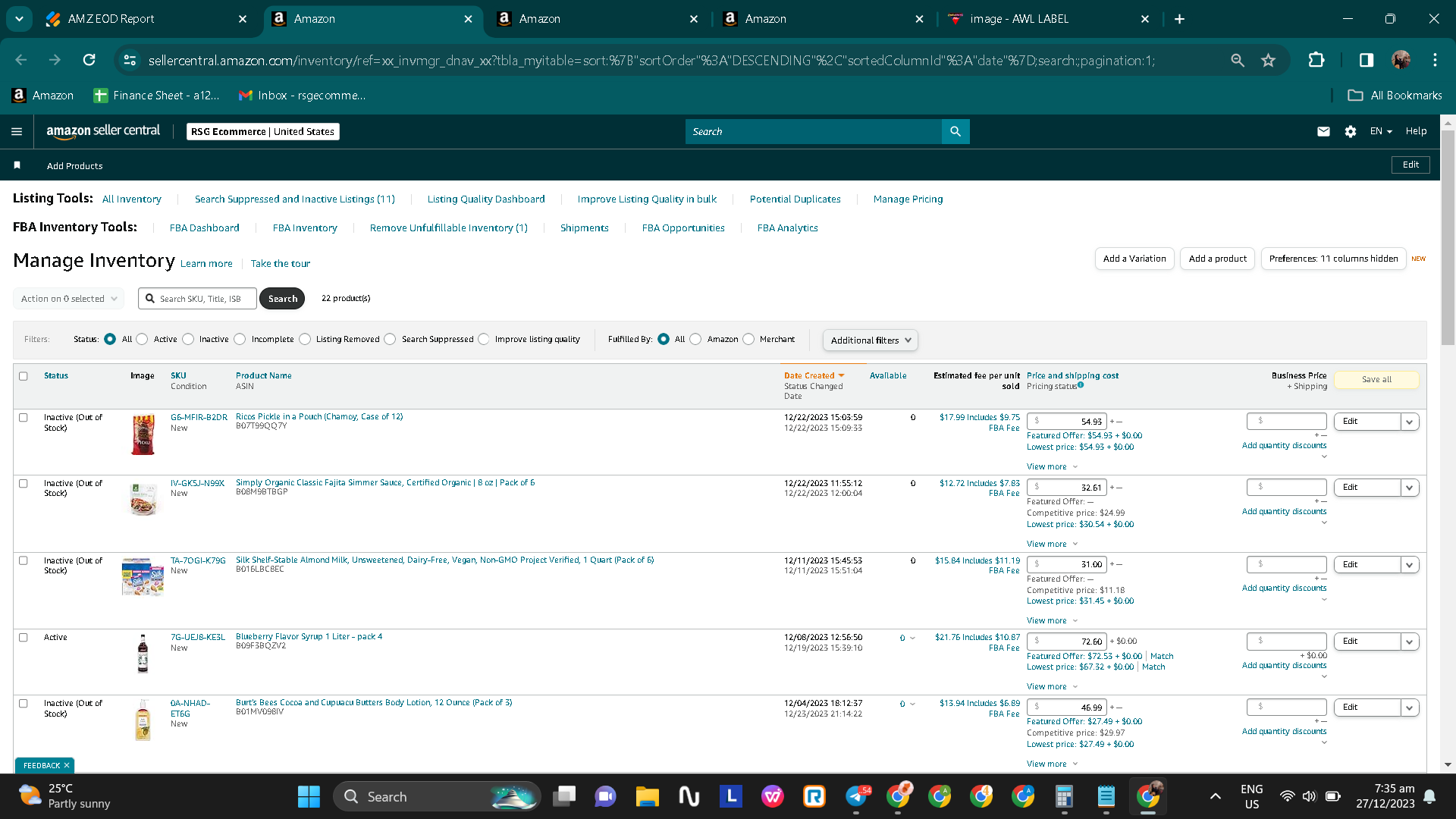Check the Silk Almond Milk row checkbox
This screenshot has width=1456, height=819.
[24, 561]
